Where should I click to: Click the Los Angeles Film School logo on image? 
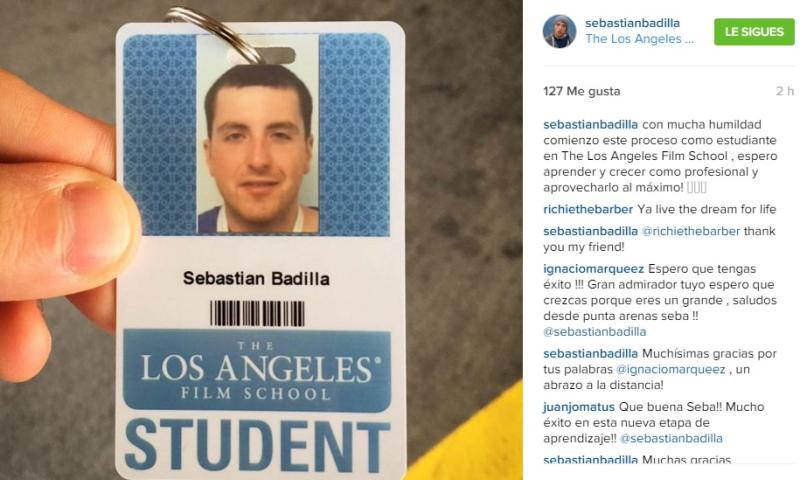point(257,370)
